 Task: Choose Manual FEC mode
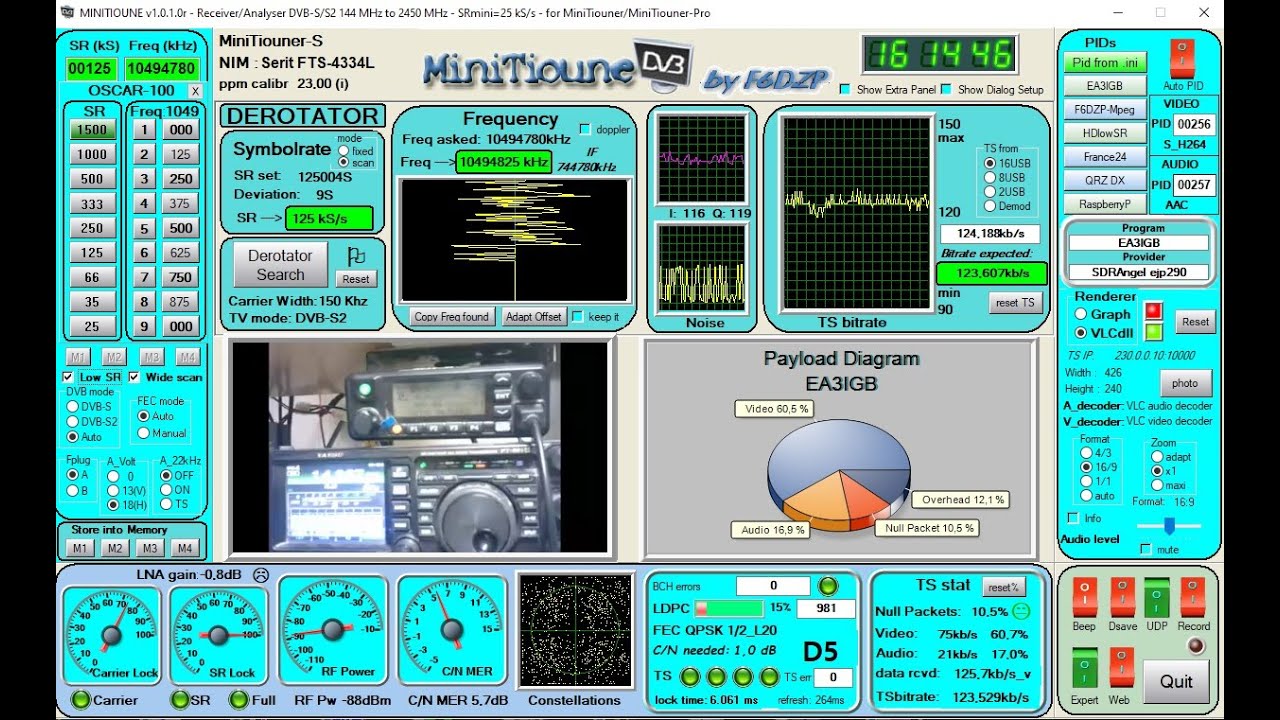(143, 433)
